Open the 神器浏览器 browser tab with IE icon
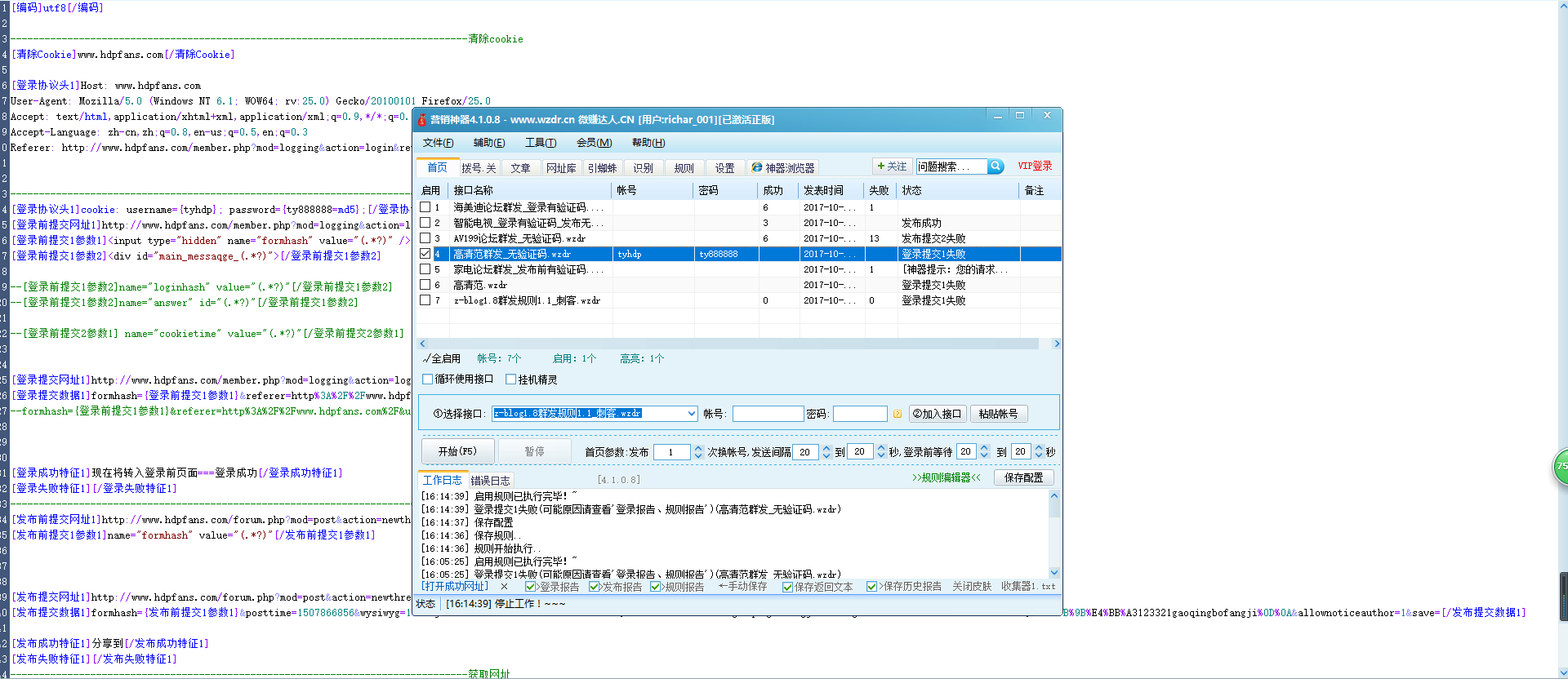1568x679 pixels. [782, 168]
